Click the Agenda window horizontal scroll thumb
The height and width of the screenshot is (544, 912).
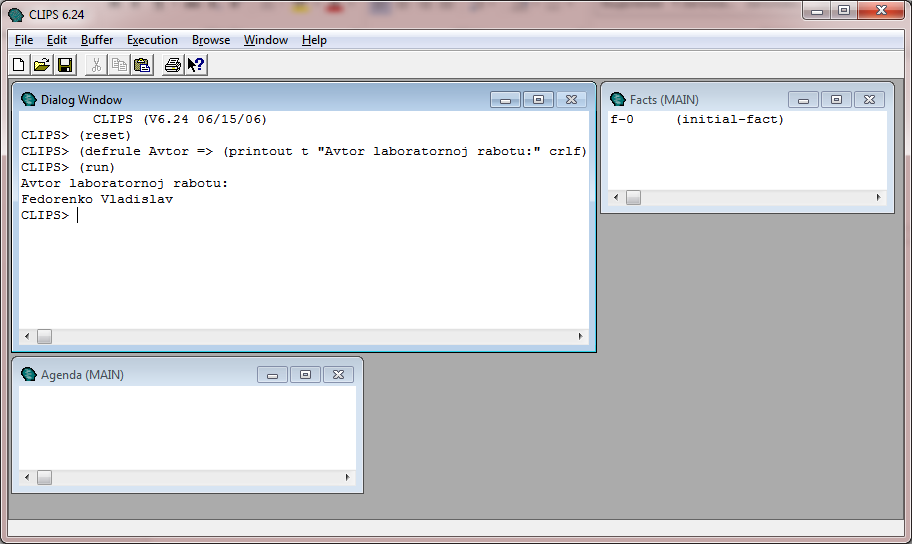[x=45, y=477]
